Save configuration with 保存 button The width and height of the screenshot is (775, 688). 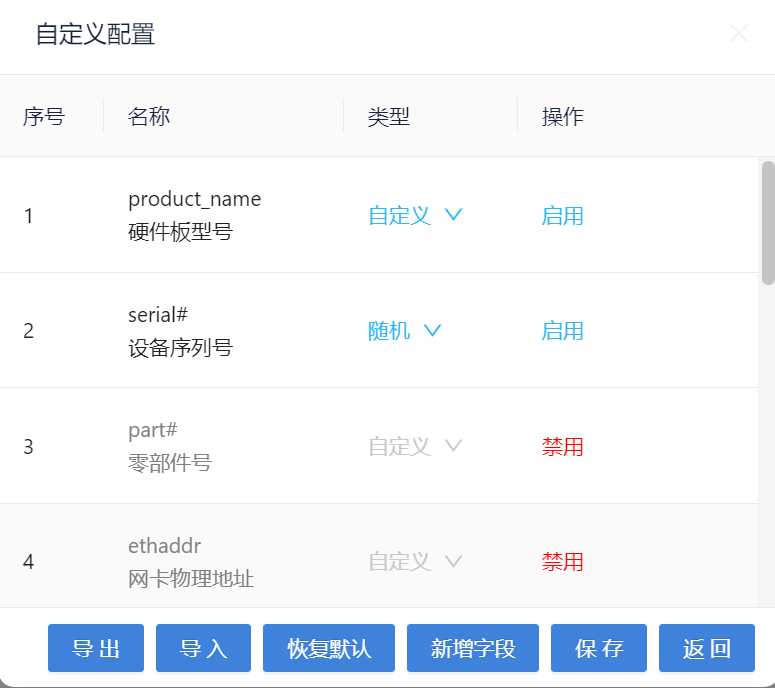pos(599,648)
